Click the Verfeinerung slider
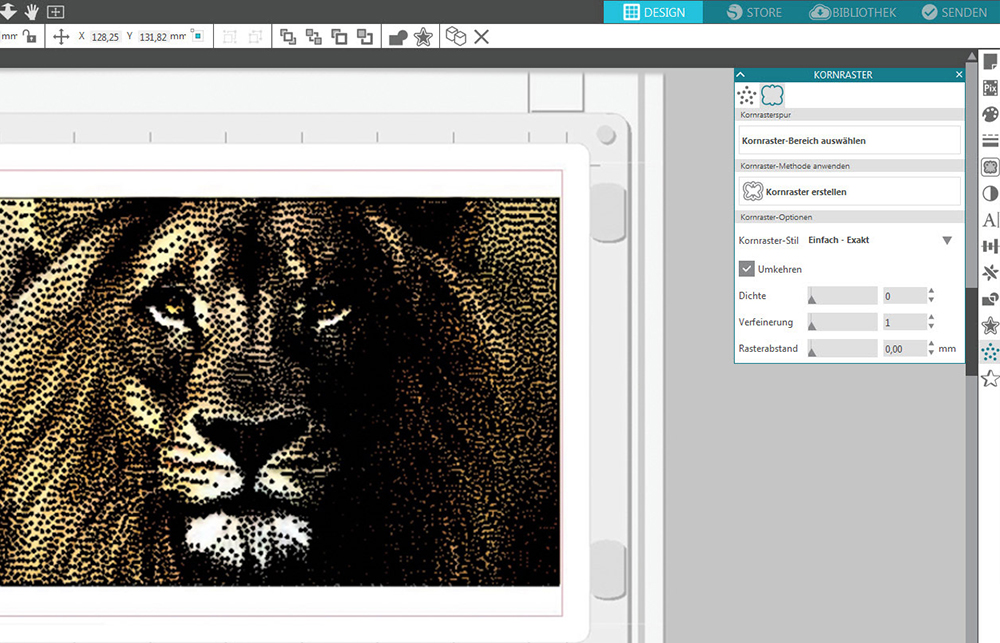The width and height of the screenshot is (1000, 643). click(842, 322)
